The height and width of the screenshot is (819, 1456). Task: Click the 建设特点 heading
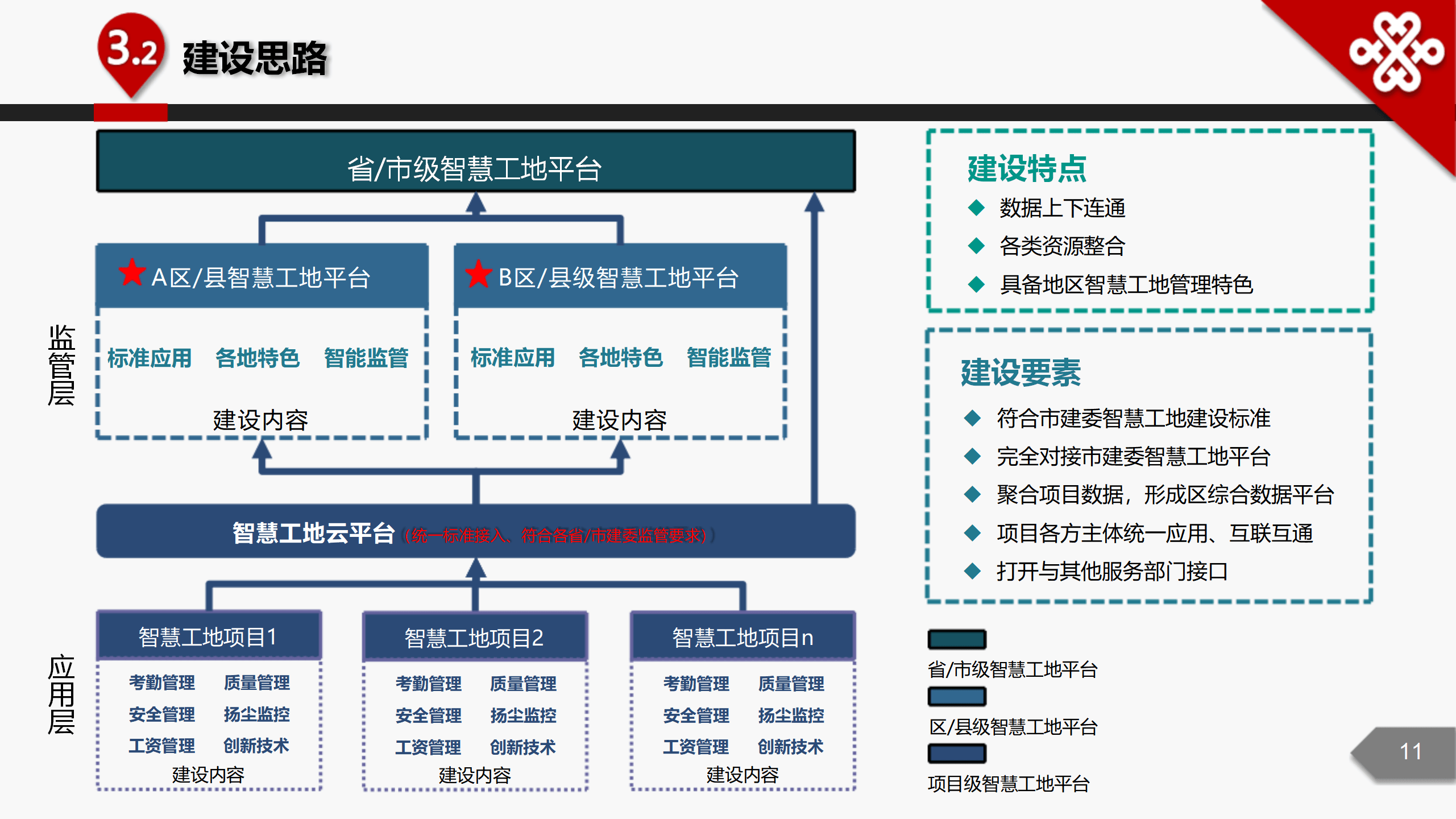pyautogui.click(x=1027, y=169)
